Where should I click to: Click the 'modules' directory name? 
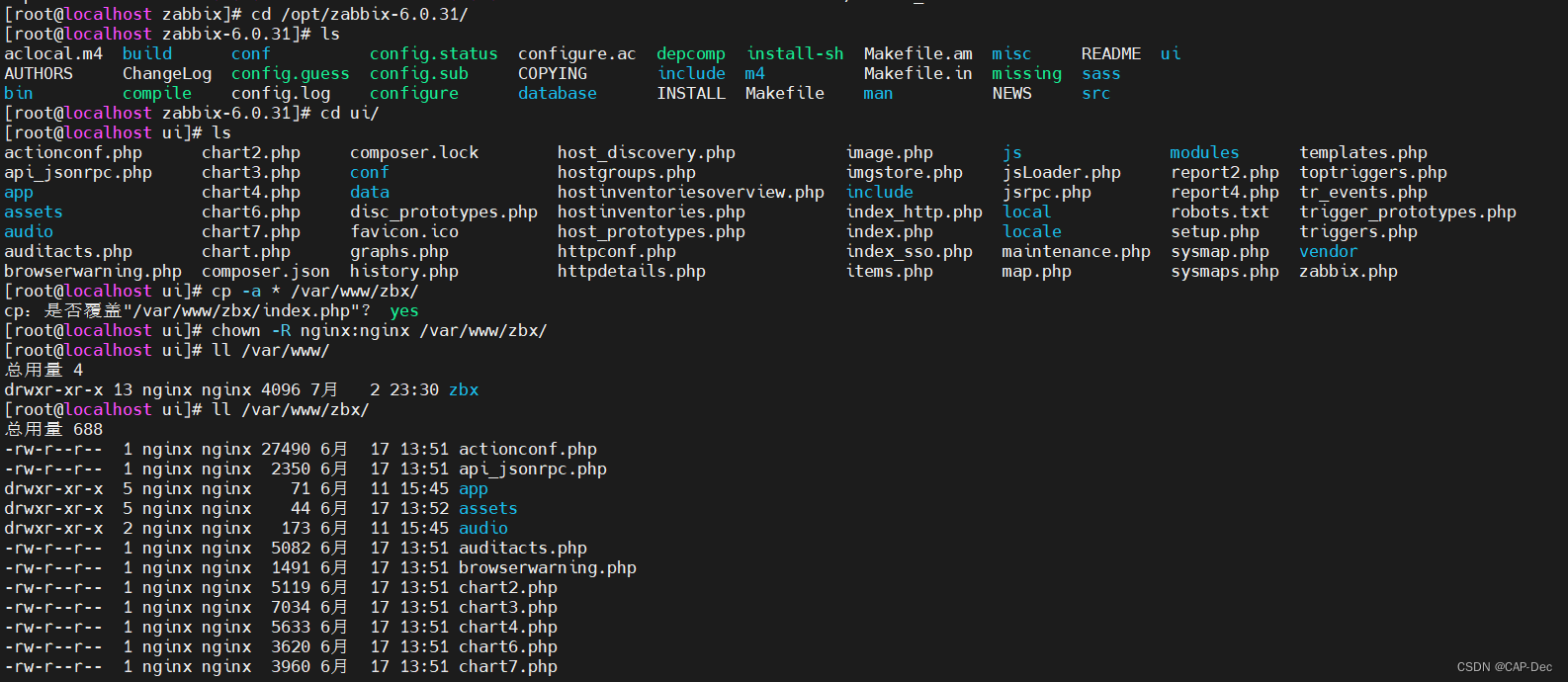(x=1204, y=152)
